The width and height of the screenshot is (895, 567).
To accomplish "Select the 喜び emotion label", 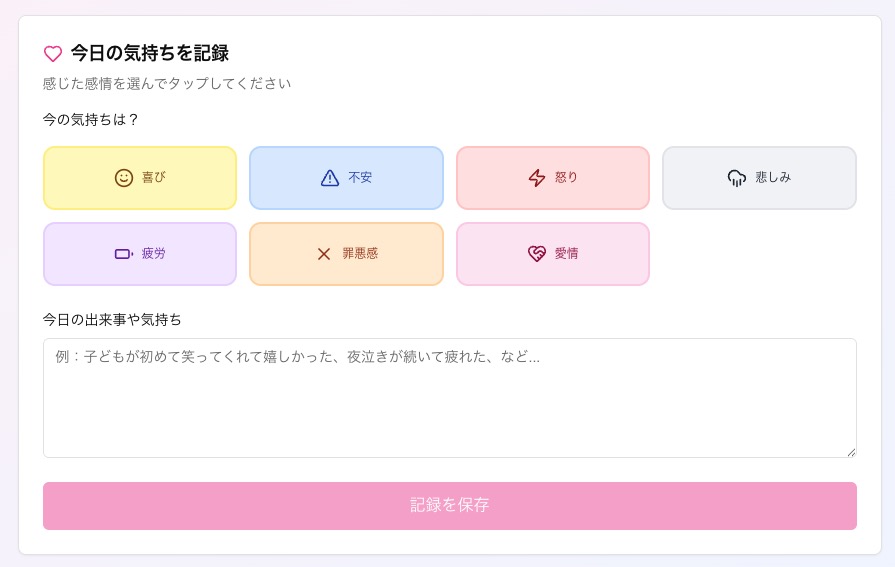I will [154, 178].
